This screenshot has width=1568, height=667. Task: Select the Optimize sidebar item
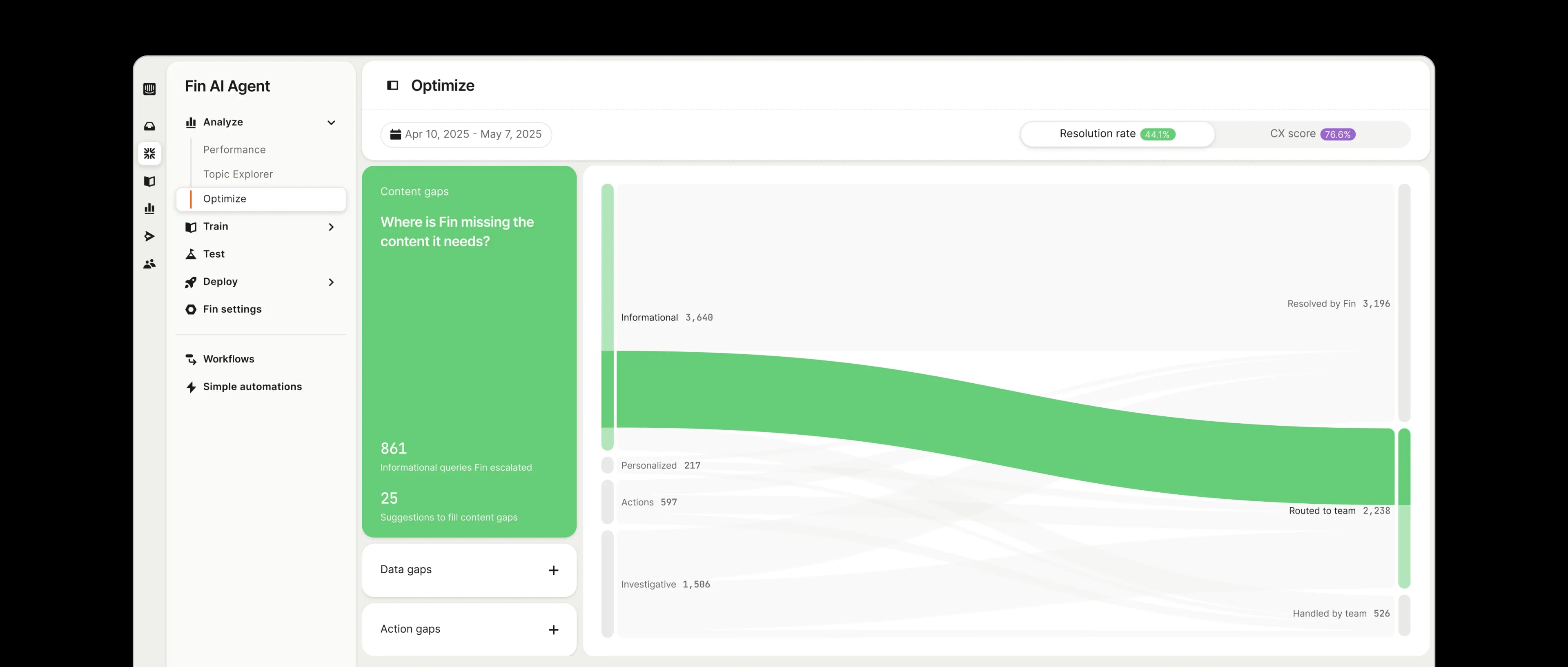(x=261, y=199)
